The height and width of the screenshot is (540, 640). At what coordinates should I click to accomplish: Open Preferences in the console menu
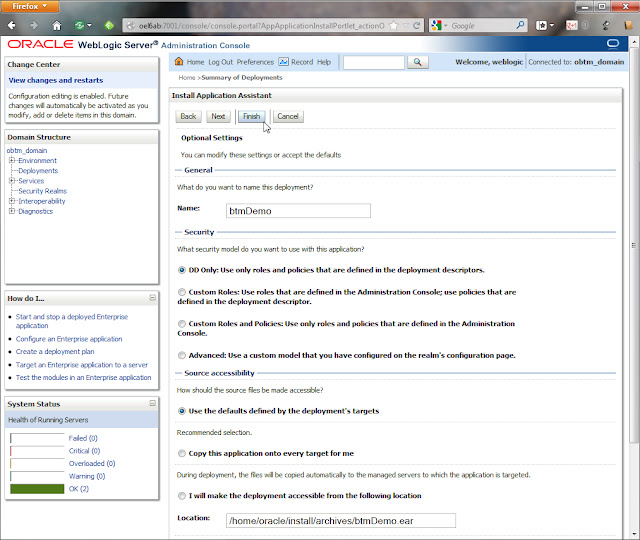coord(255,62)
